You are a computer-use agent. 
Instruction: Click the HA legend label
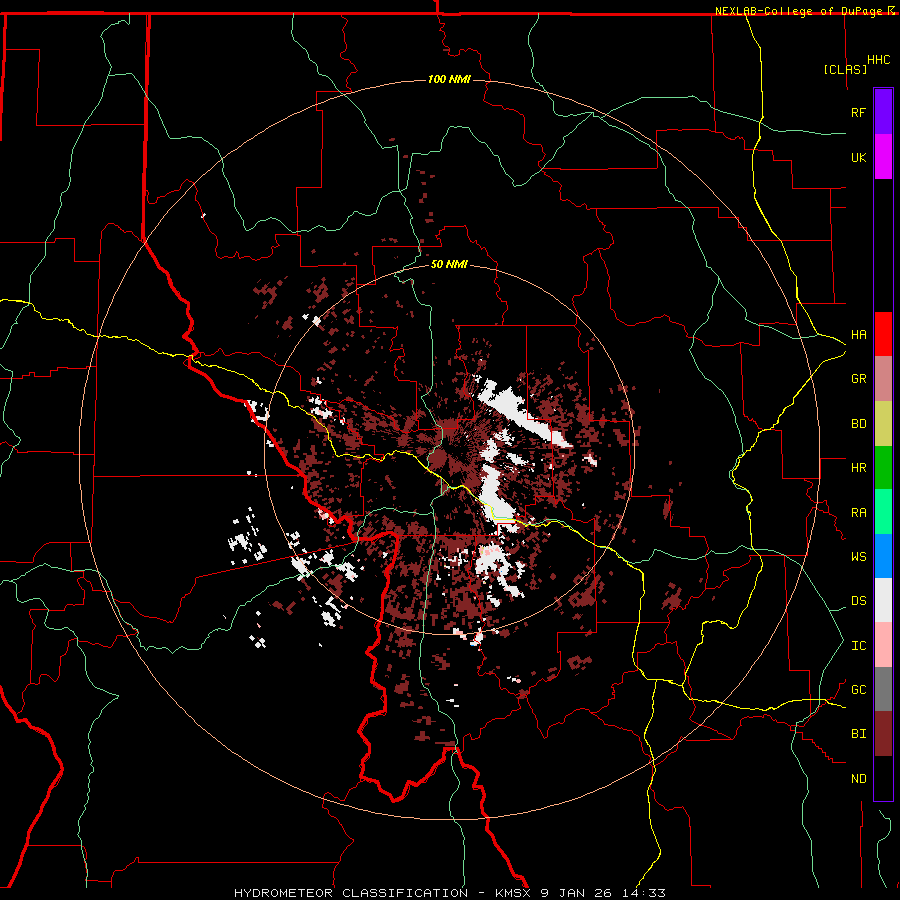pyautogui.click(x=858, y=335)
